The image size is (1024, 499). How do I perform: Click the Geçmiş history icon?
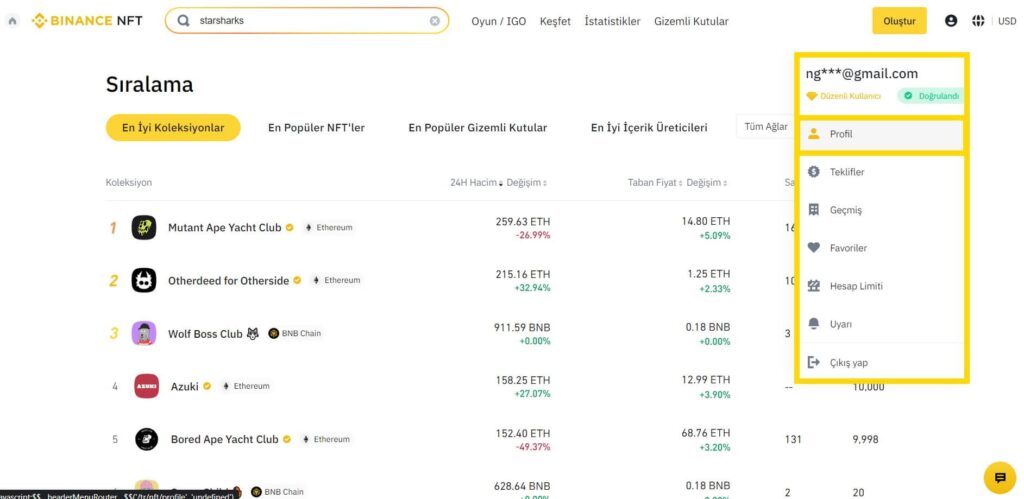(x=813, y=210)
